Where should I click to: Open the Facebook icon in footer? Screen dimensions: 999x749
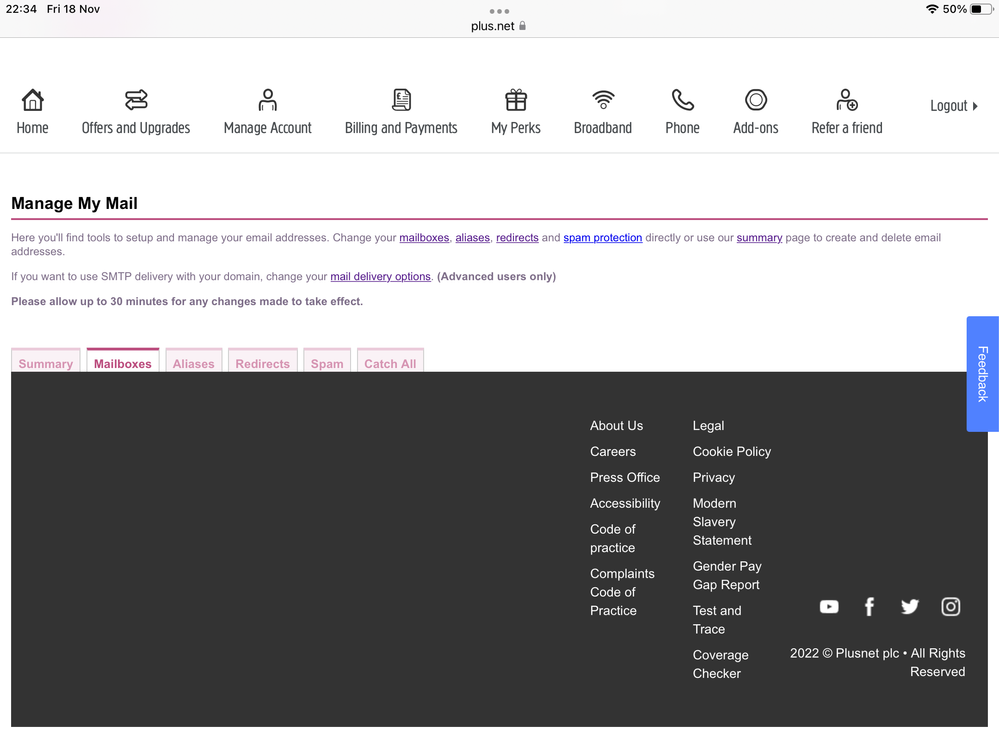coord(869,607)
